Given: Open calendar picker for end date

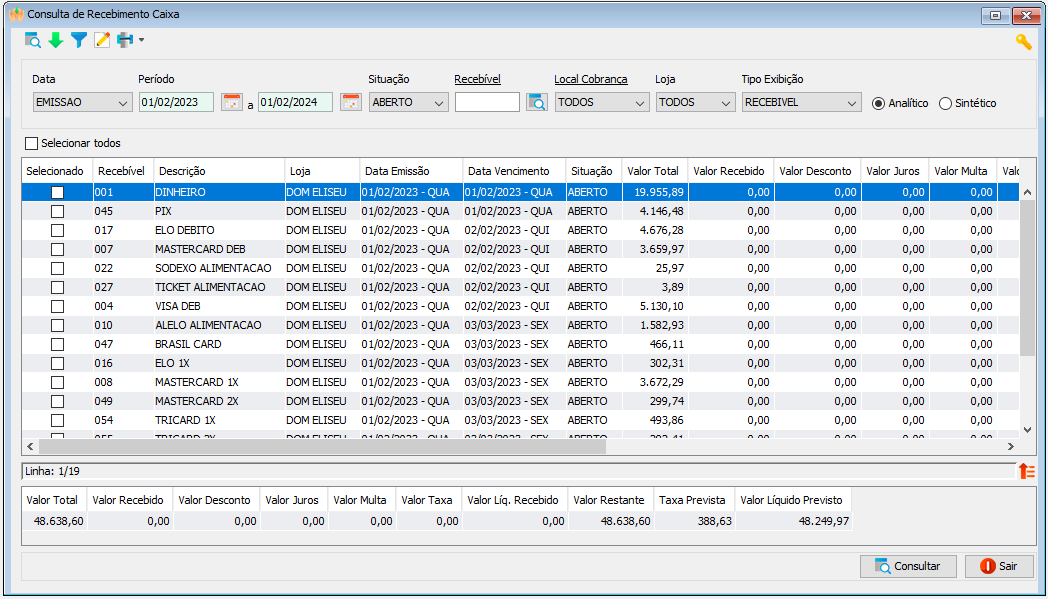Looking at the screenshot, I should coord(350,102).
